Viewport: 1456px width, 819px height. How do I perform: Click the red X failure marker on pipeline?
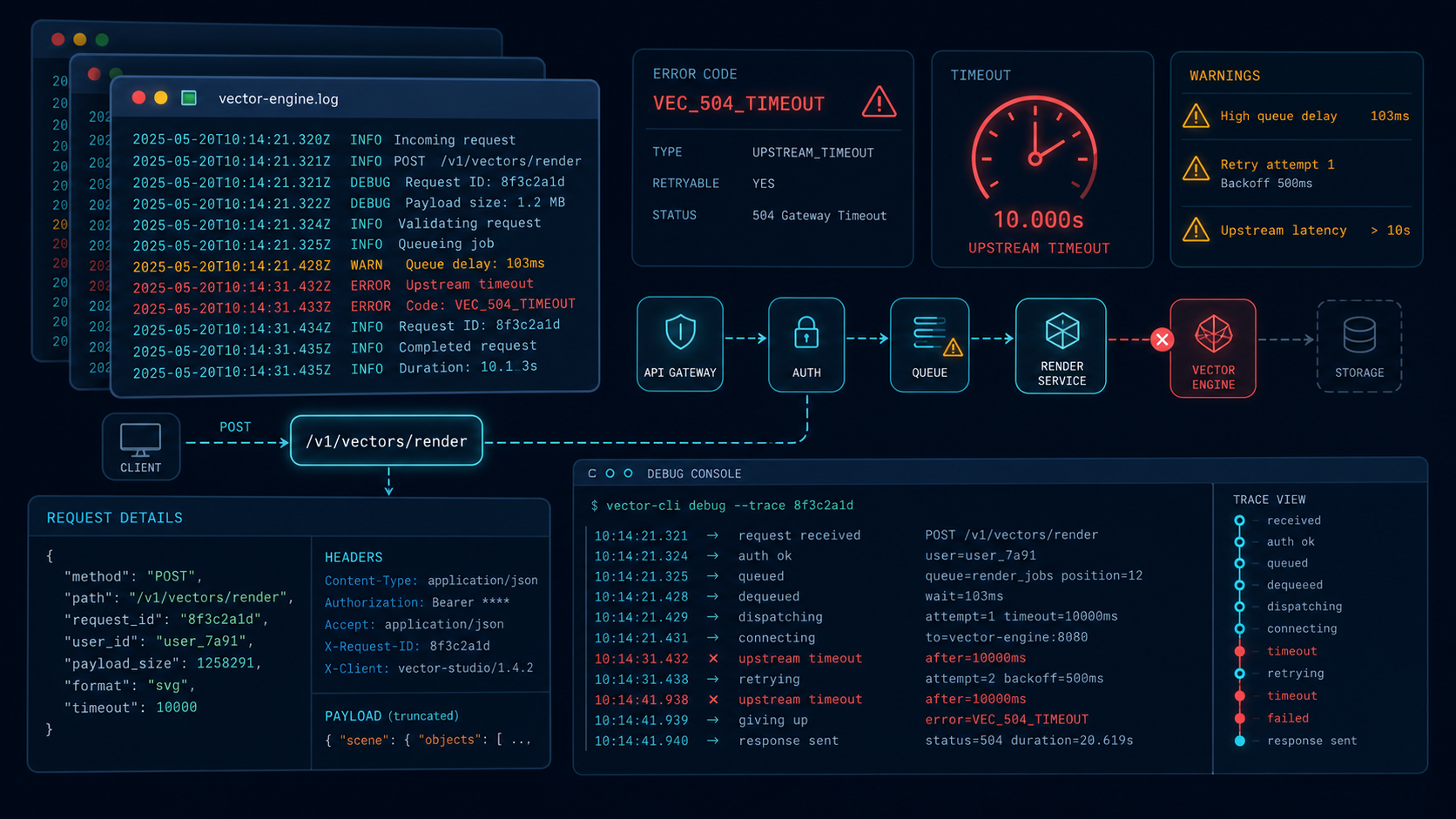click(1162, 339)
